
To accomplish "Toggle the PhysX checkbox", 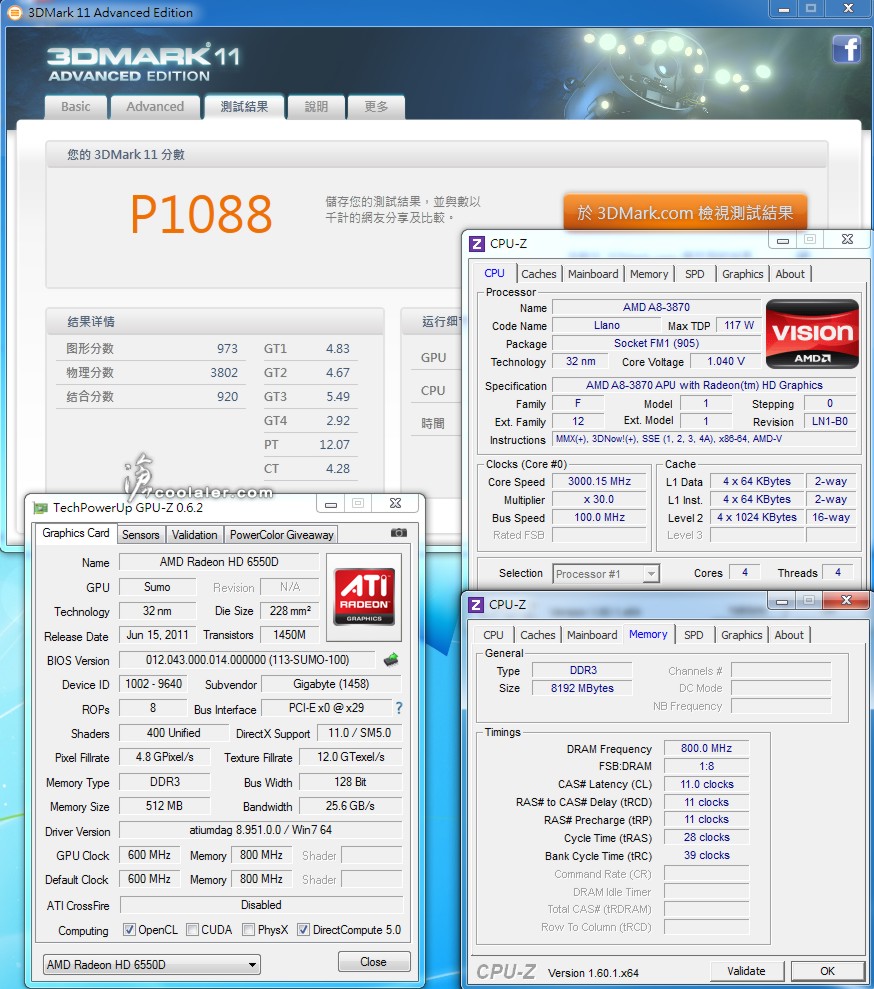I will coord(248,930).
